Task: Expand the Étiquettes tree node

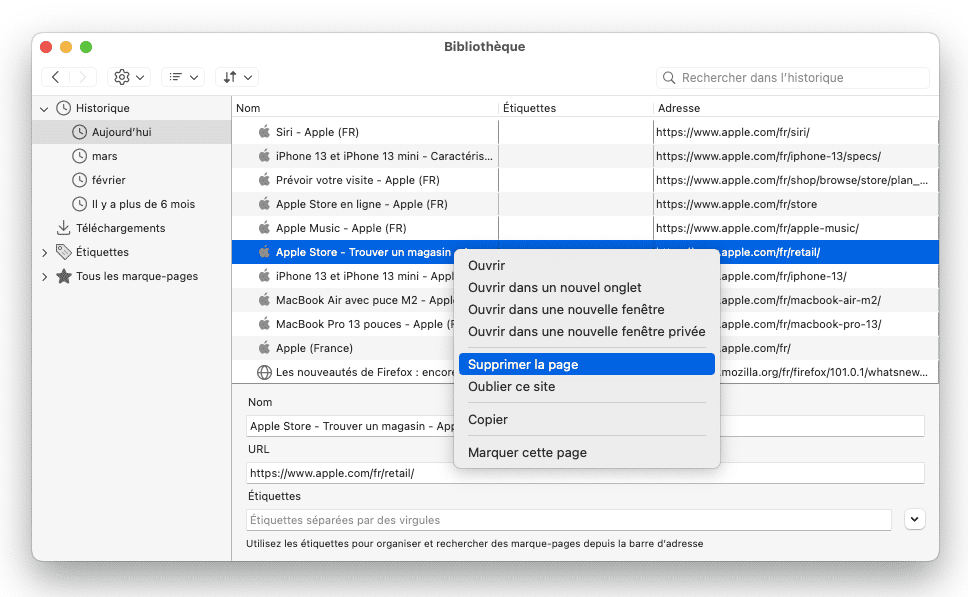Action: click(44, 253)
